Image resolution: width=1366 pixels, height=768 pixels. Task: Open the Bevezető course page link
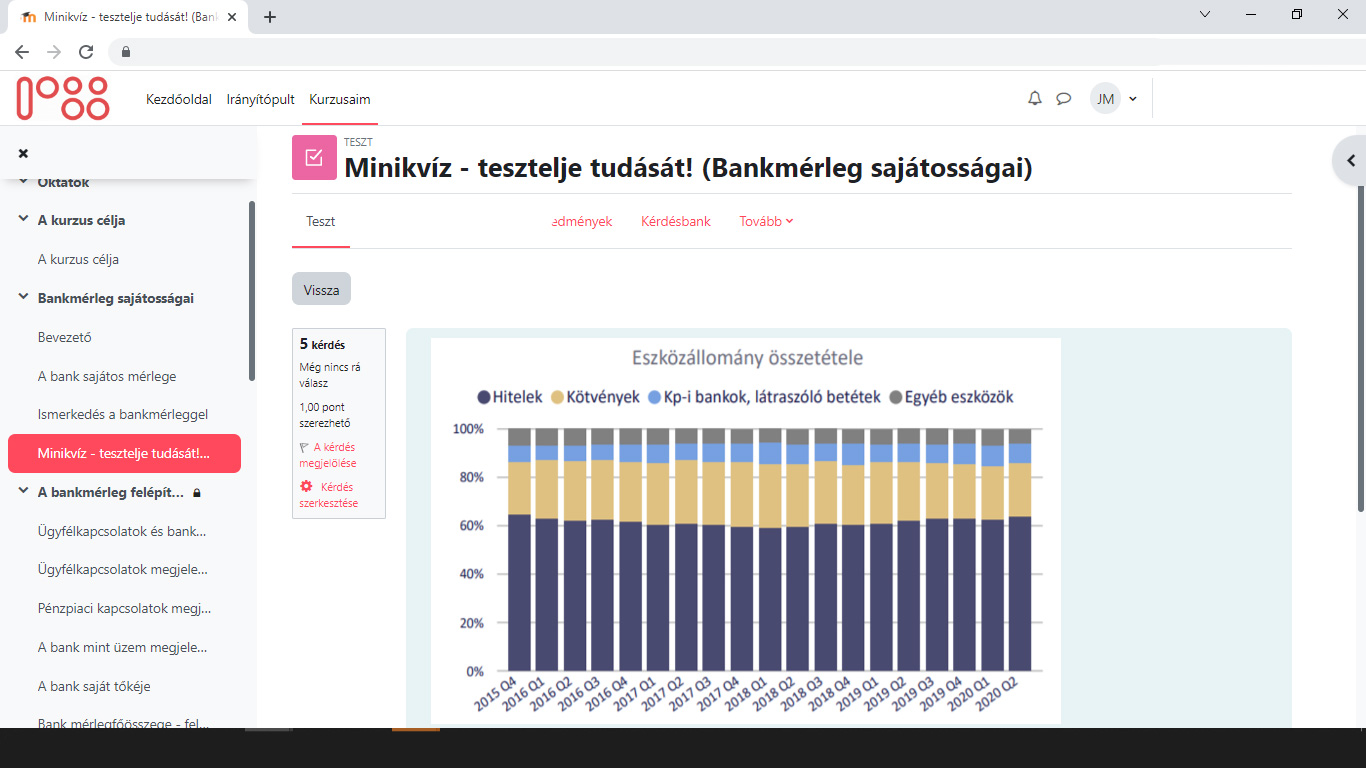(62, 337)
